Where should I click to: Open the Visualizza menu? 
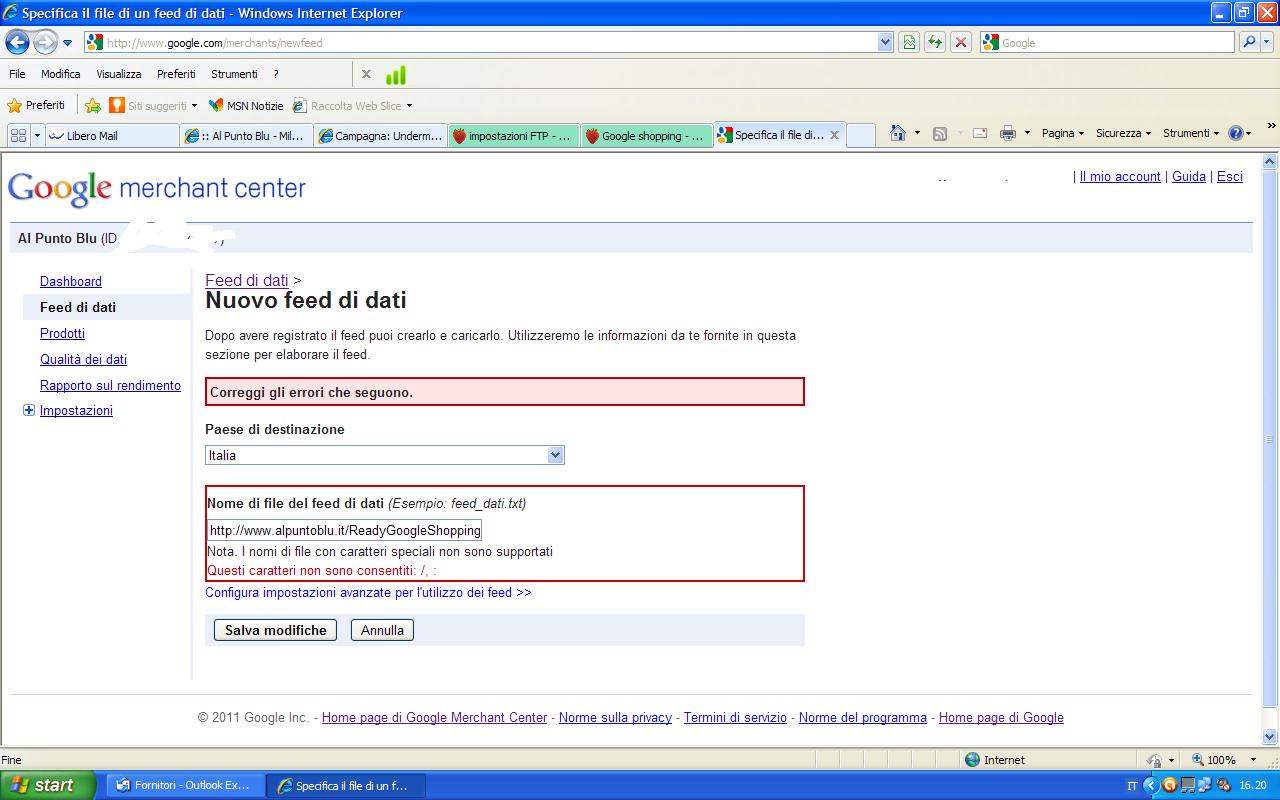[119, 74]
